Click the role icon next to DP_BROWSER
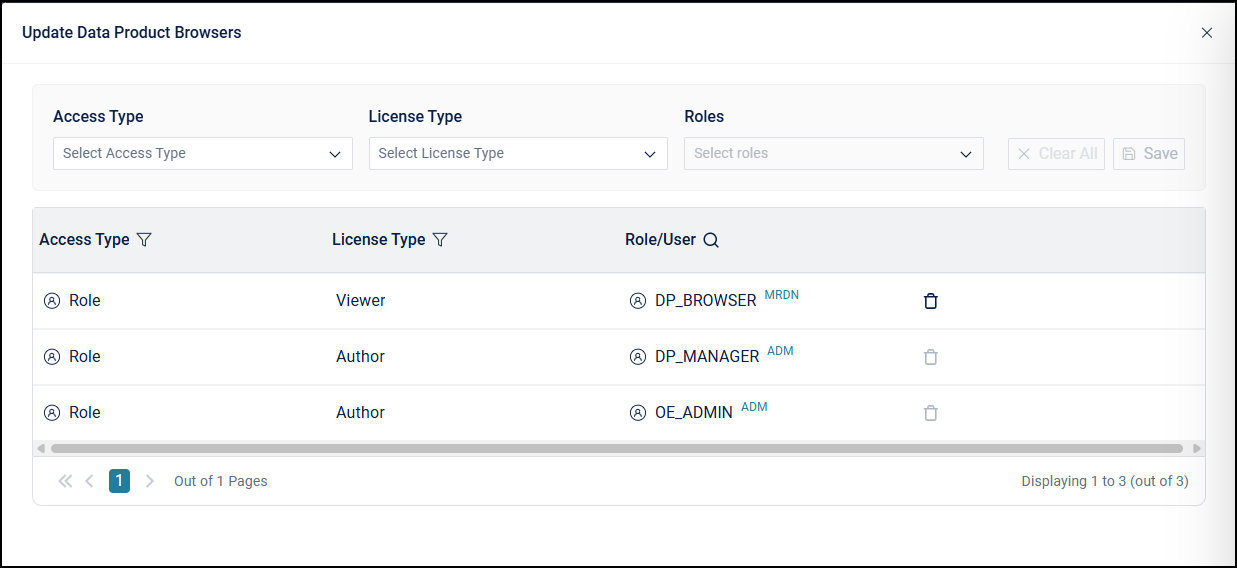The height and width of the screenshot is (568, 1237). (638, 301)
